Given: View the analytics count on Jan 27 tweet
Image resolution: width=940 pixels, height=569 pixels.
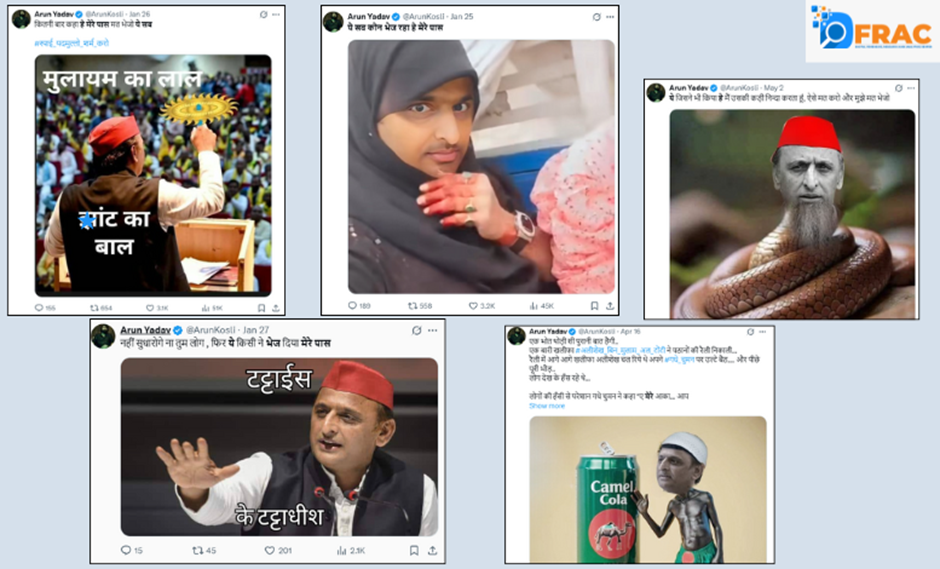Looking at the screenshot, I should pos(351,550).
